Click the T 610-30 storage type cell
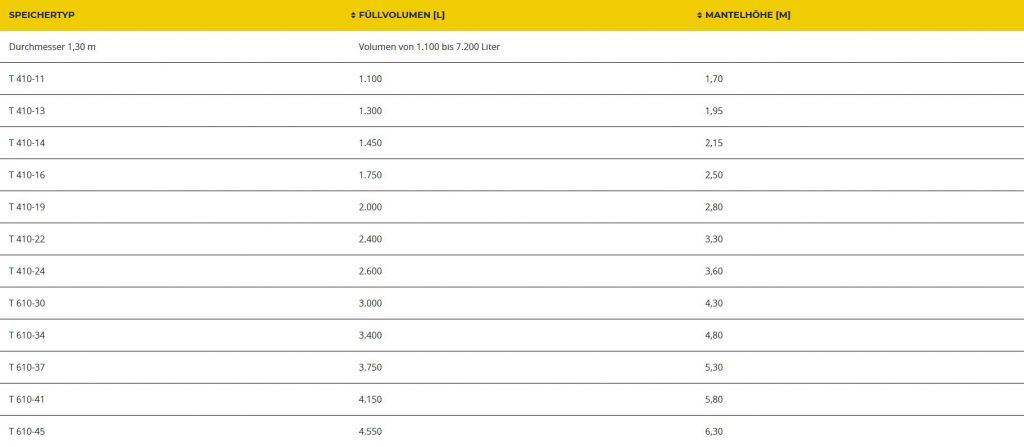The image size is (1024, 447). click(27, 303)
